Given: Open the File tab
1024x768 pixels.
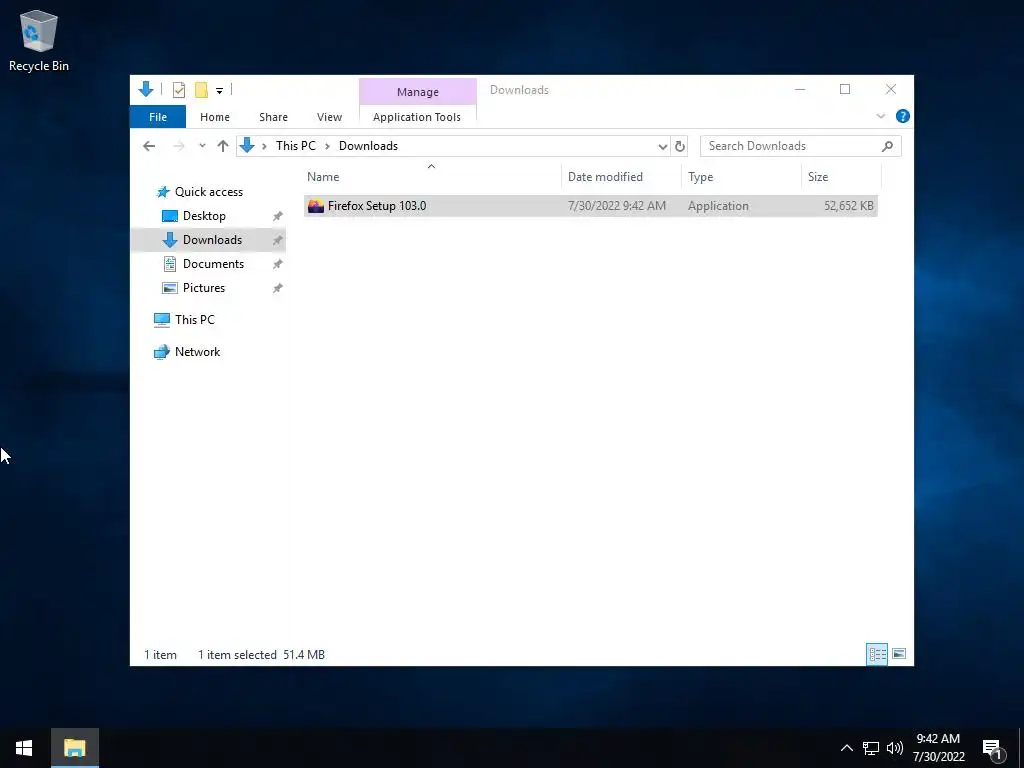Looking at the screenshot, I should (x=158, y=117).
